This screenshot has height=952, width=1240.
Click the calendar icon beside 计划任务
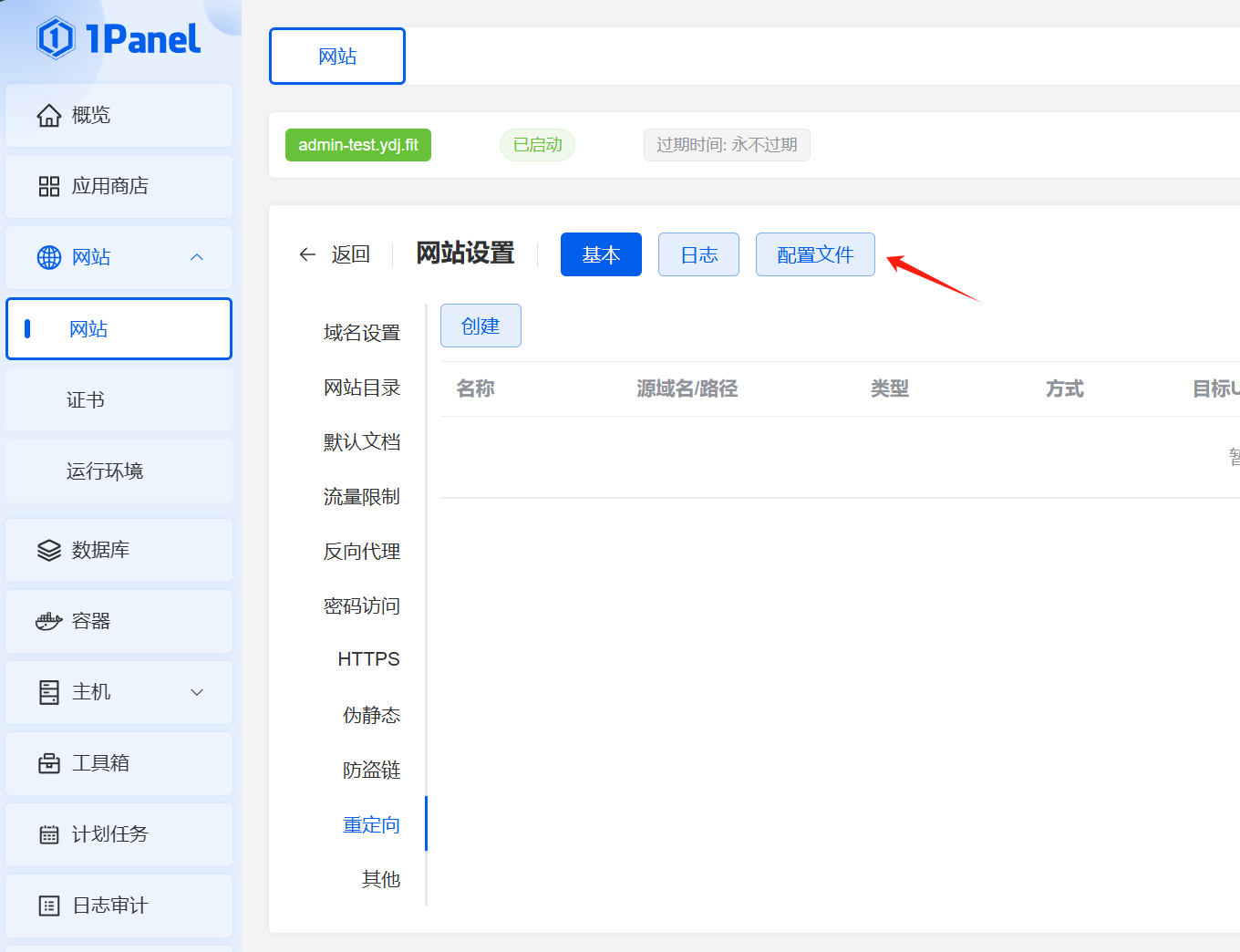[49, 834]
